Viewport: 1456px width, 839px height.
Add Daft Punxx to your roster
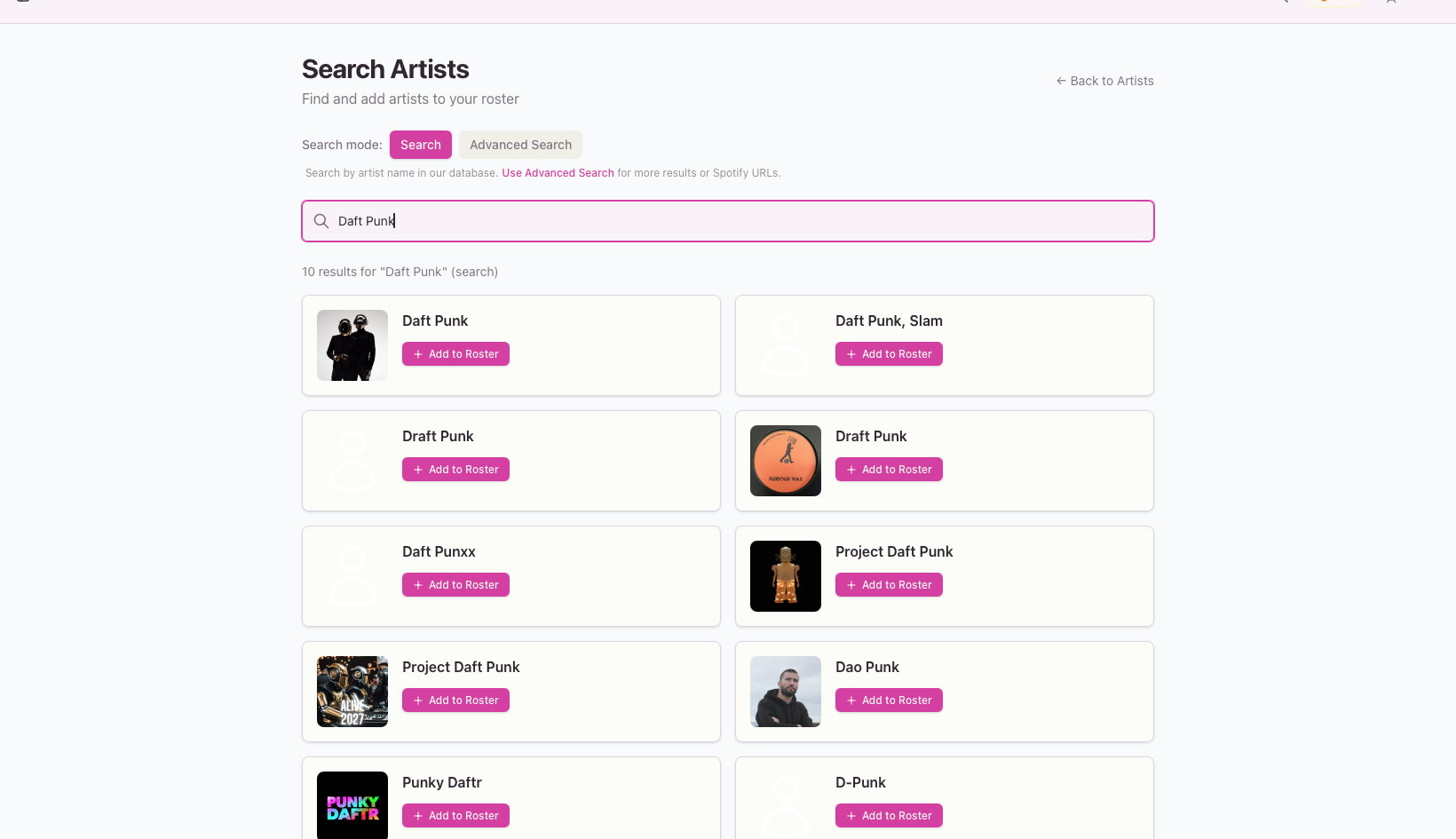click(x=455, y=584)
